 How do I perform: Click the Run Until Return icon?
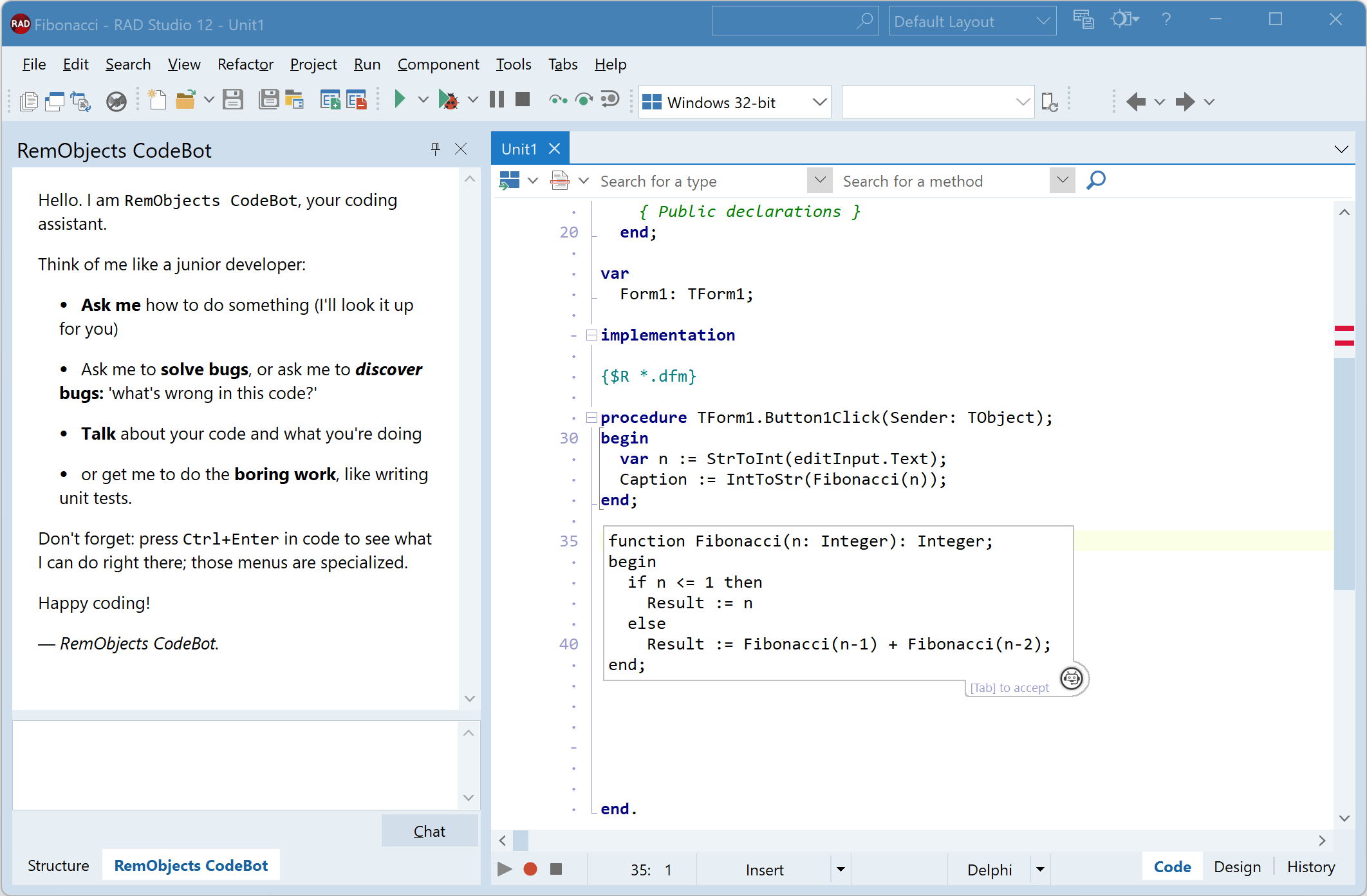pyautogui.click(x=609, y=100)
